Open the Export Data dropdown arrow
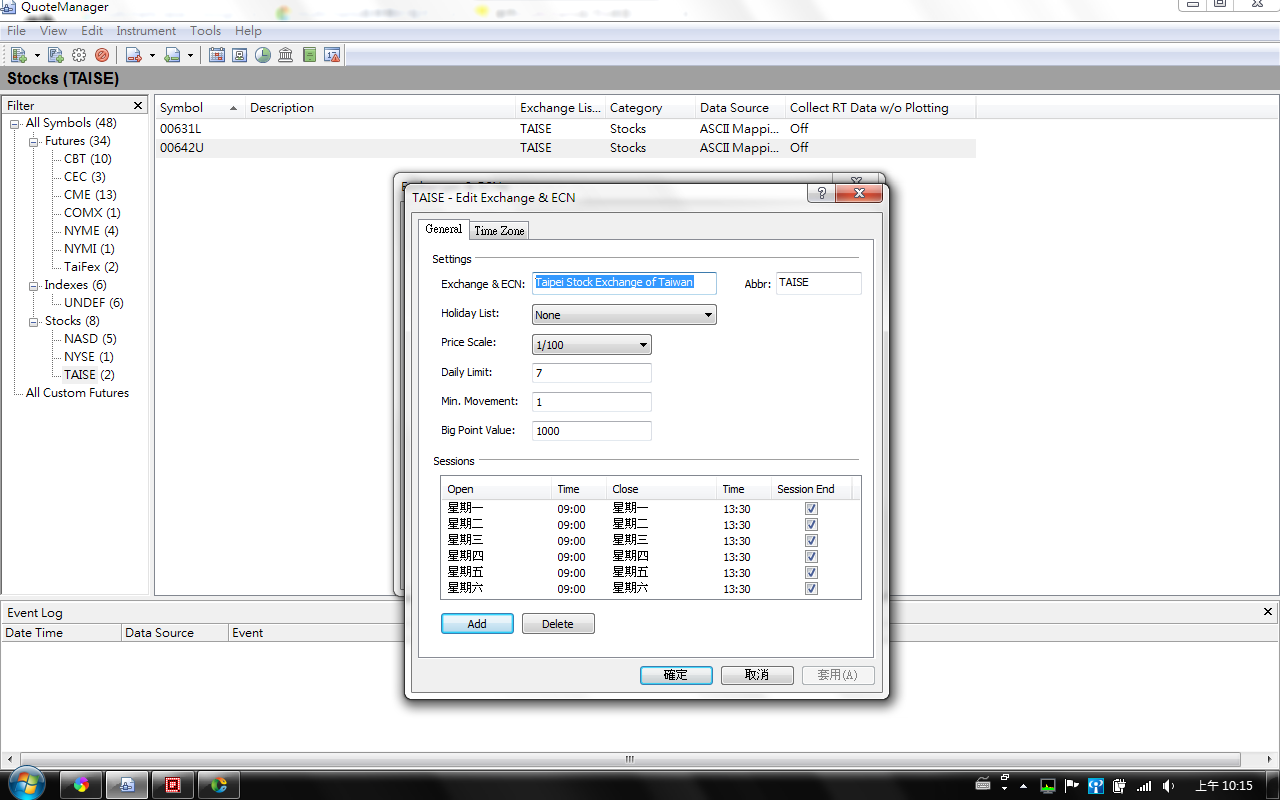 [x=152, y=55]
